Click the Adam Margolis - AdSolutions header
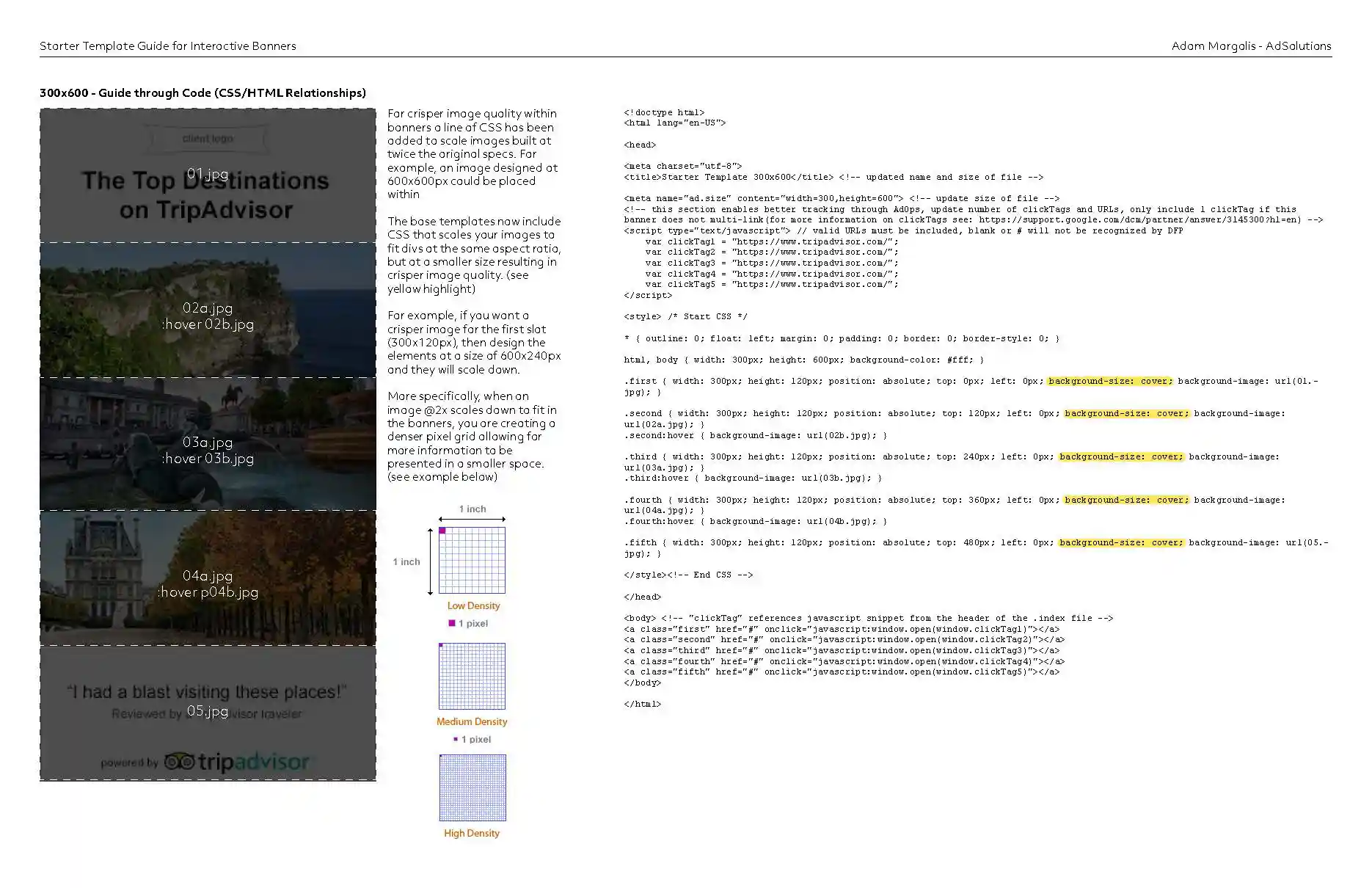Screen dimensions: 1372x888 point(1251,46)
